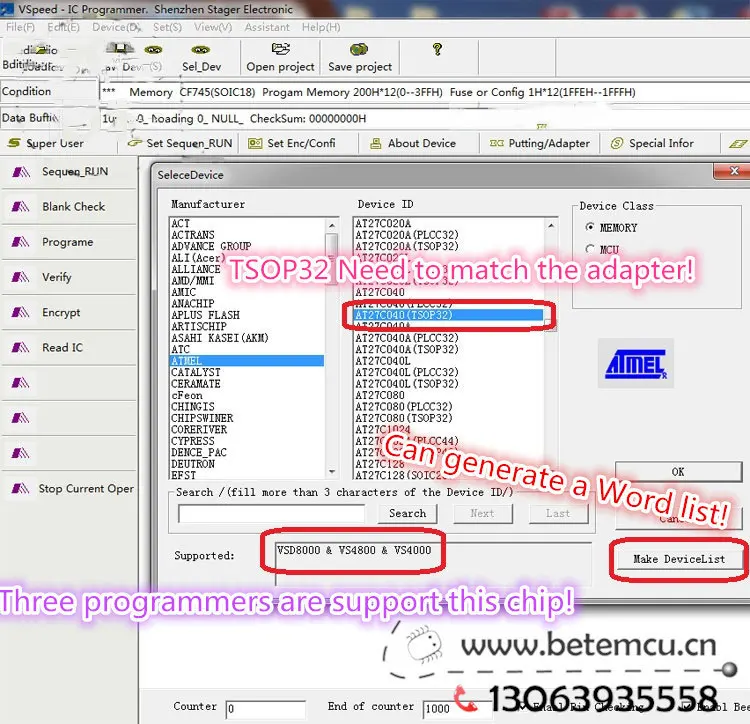
Task: Select device AT27C080
Action: (x=380, y=395)
